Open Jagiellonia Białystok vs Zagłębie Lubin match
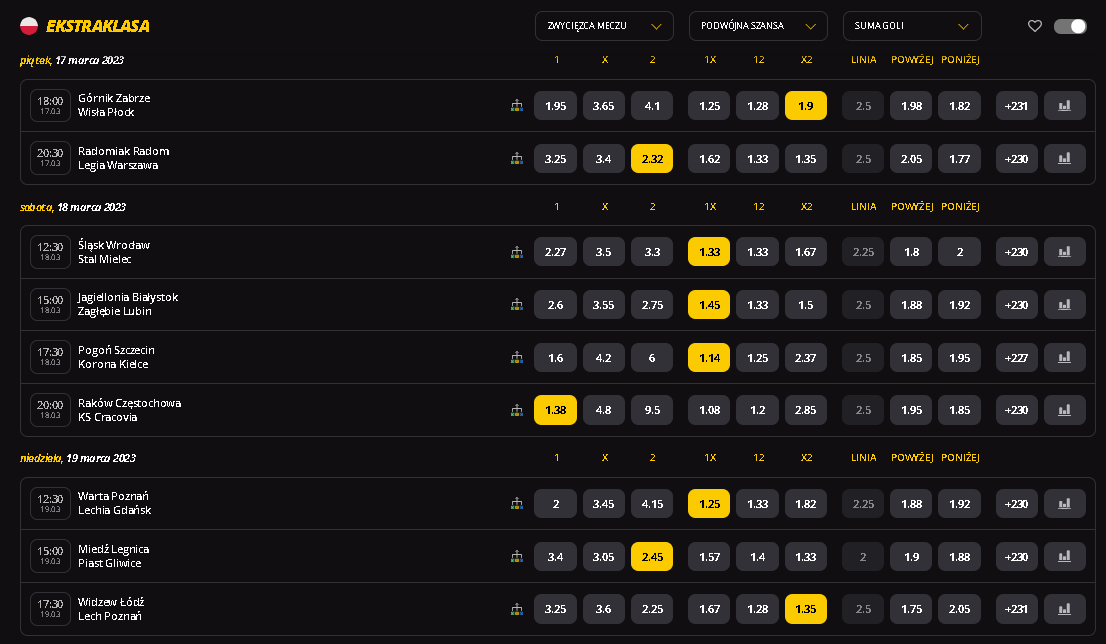 (x=127, y=304)
